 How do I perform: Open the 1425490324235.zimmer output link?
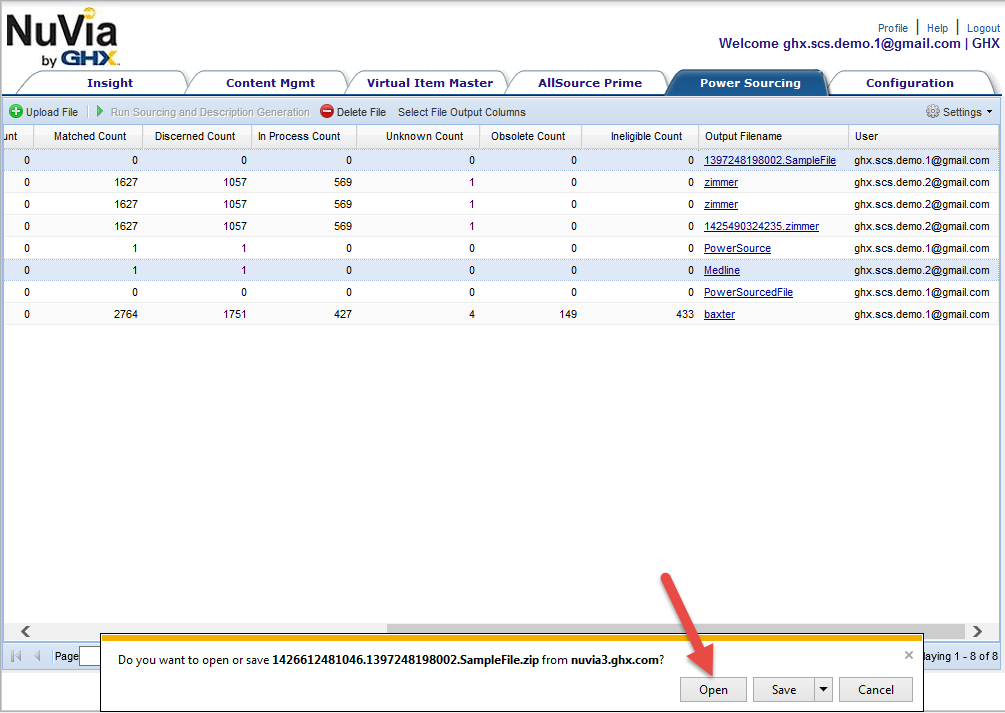(761, 226)
